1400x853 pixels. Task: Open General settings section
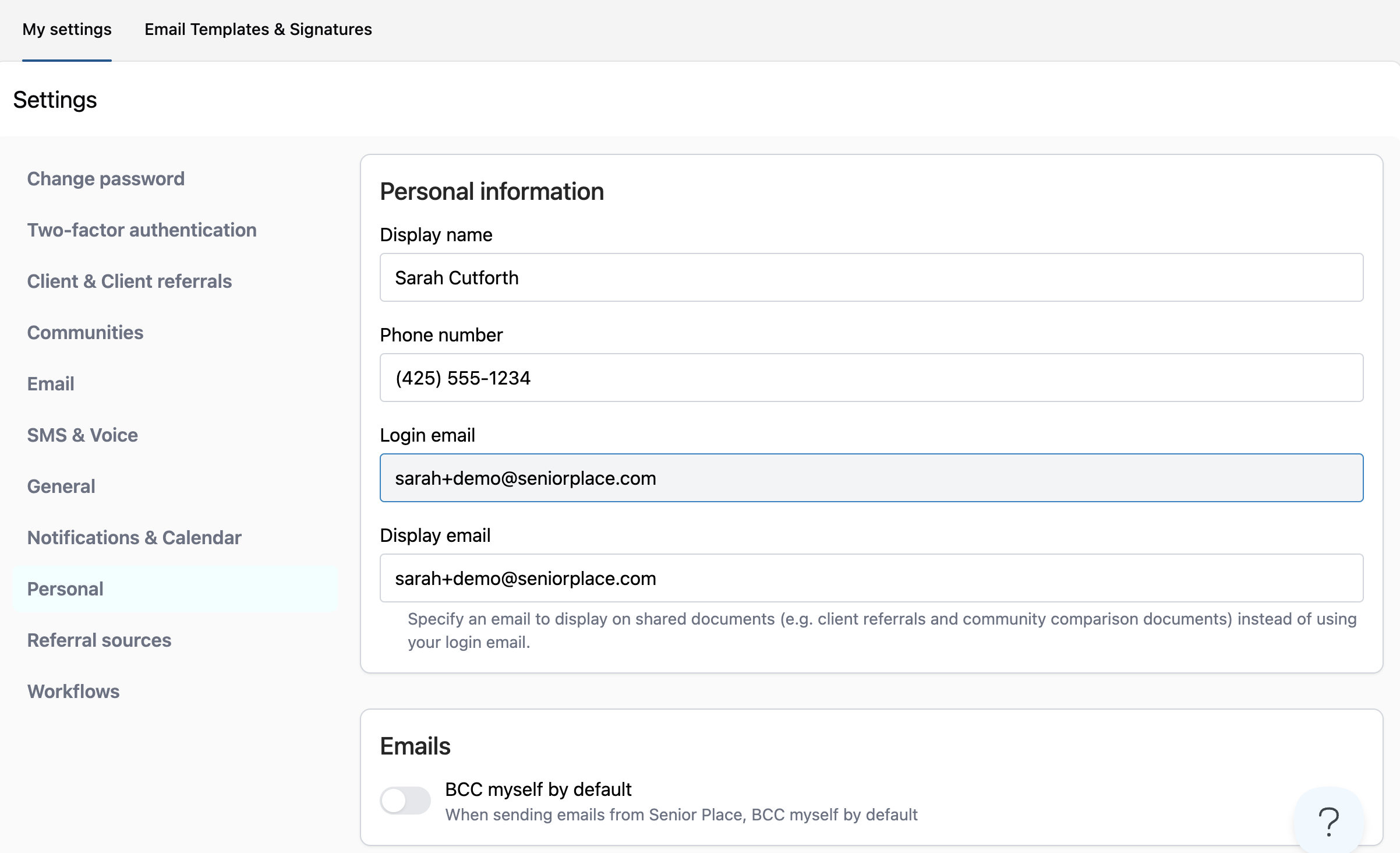coord(61,487)
